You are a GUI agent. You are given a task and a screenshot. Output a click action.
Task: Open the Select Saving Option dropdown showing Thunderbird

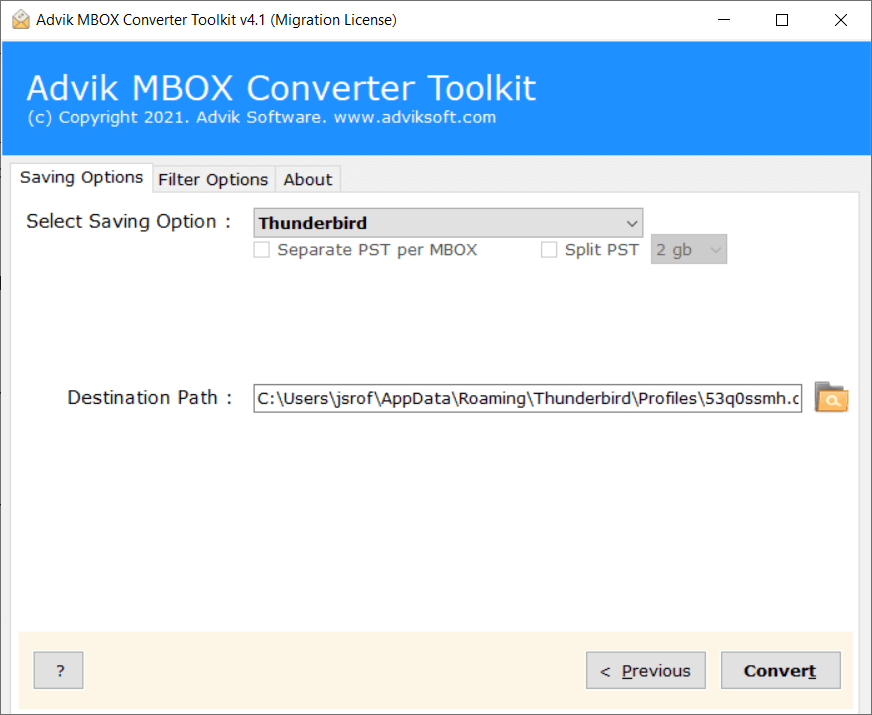pyautogui.click(x=448, y=223)
